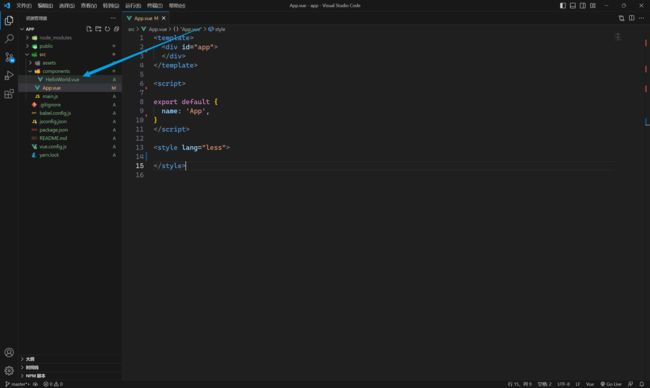Change language mode Vue in status bar
The image size is (650, 388).
589,384
